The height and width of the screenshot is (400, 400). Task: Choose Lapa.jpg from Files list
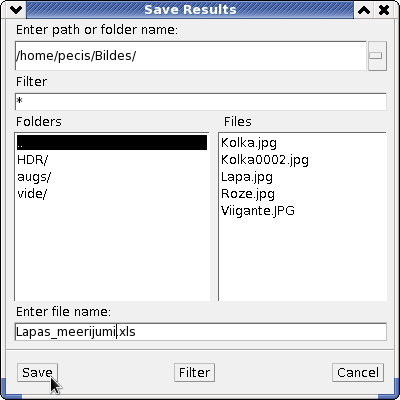247,177
